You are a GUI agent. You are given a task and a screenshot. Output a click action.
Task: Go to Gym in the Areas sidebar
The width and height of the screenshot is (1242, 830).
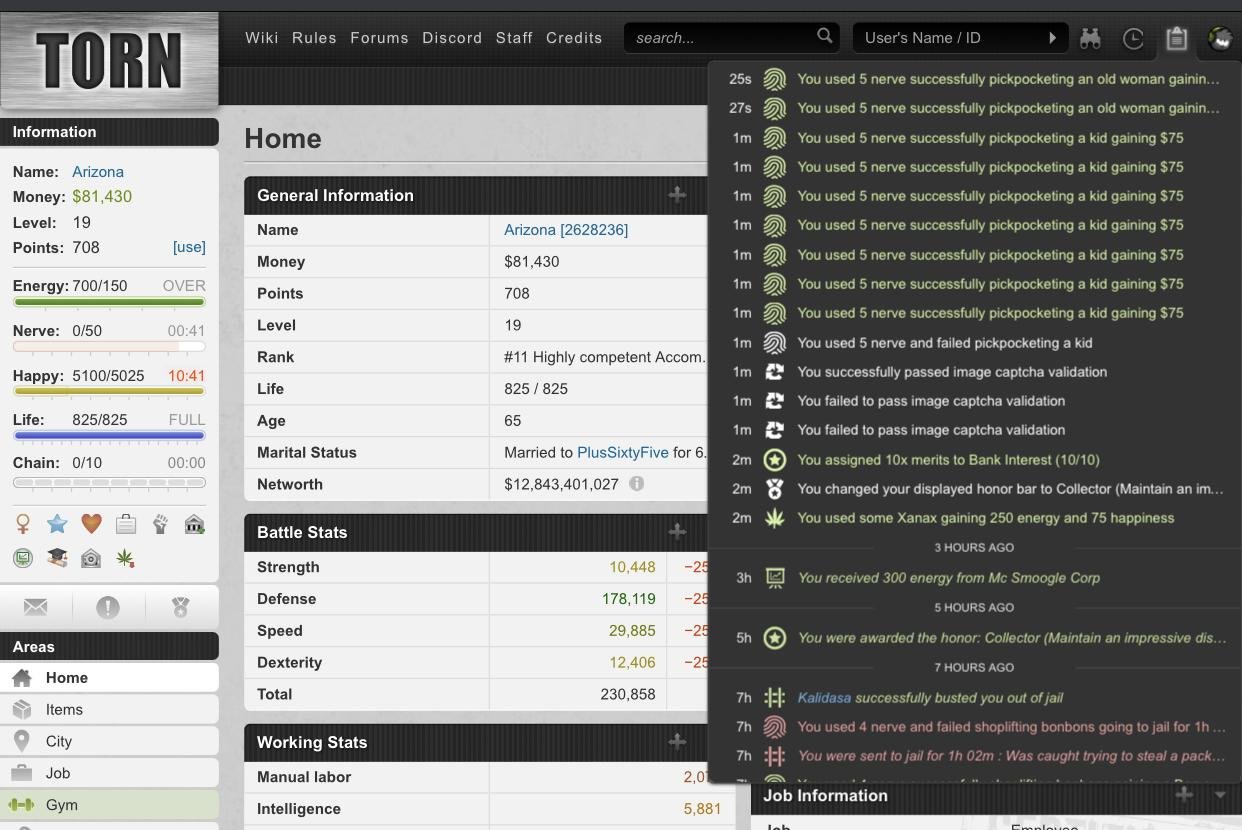point(61,805)
